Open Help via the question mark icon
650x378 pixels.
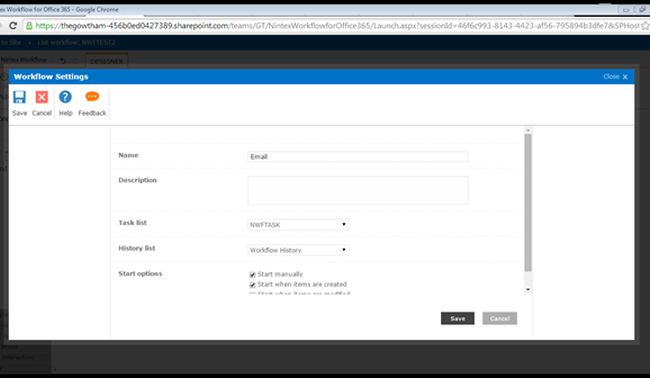coord(65,97)
